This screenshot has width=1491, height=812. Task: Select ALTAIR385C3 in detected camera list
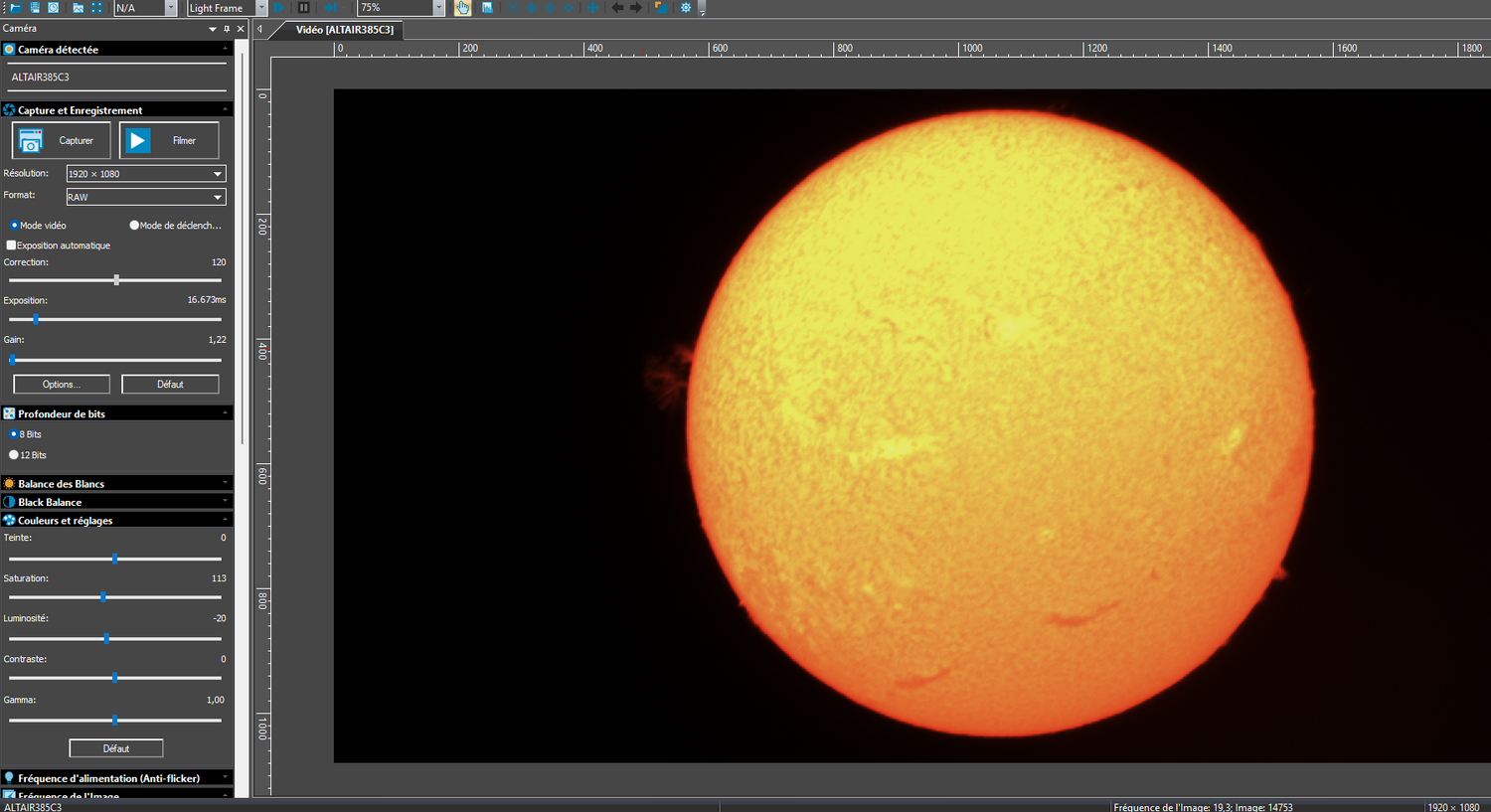click(41, 78)
